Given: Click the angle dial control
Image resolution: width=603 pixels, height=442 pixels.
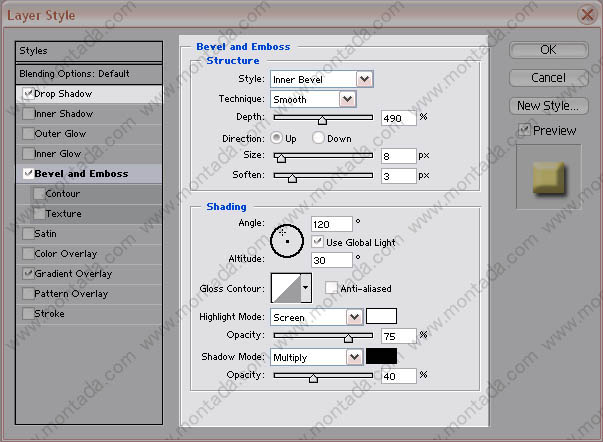Looking at the screenshot, I should (x=287, y=241).
